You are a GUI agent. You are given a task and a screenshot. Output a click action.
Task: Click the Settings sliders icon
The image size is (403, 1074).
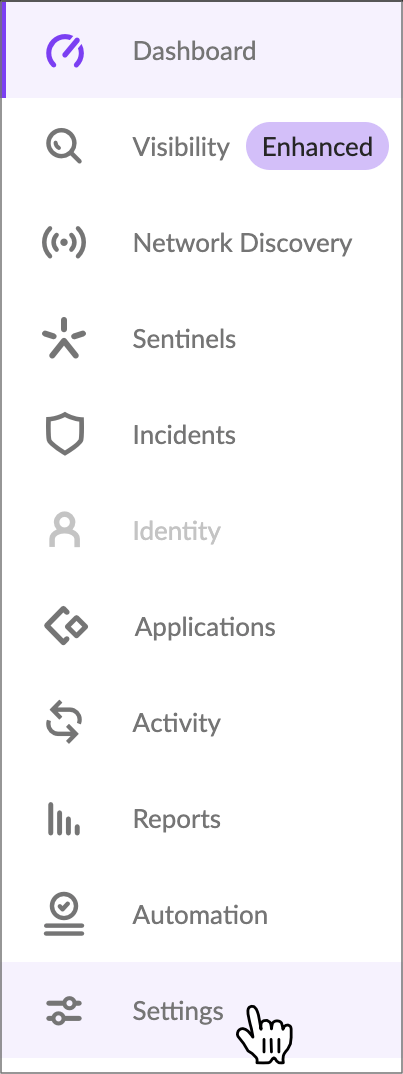pos(64,1011)
